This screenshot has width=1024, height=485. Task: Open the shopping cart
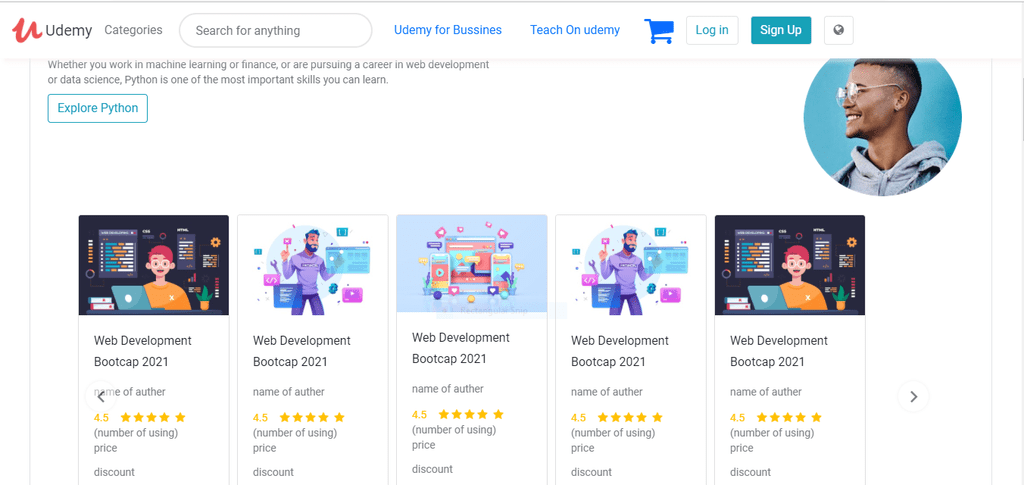(658, 31)
